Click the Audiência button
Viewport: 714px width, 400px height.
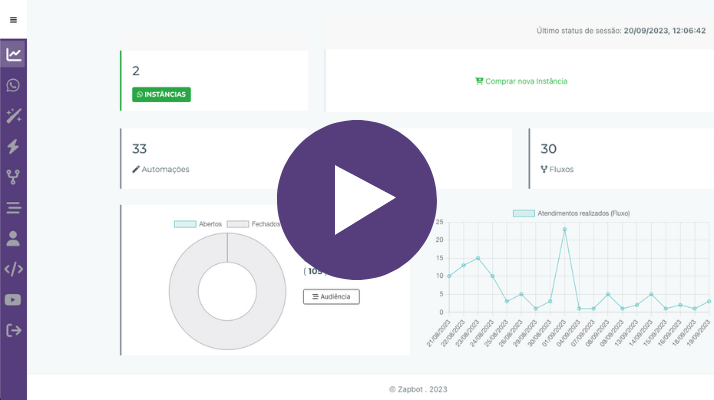pos(331,296)
